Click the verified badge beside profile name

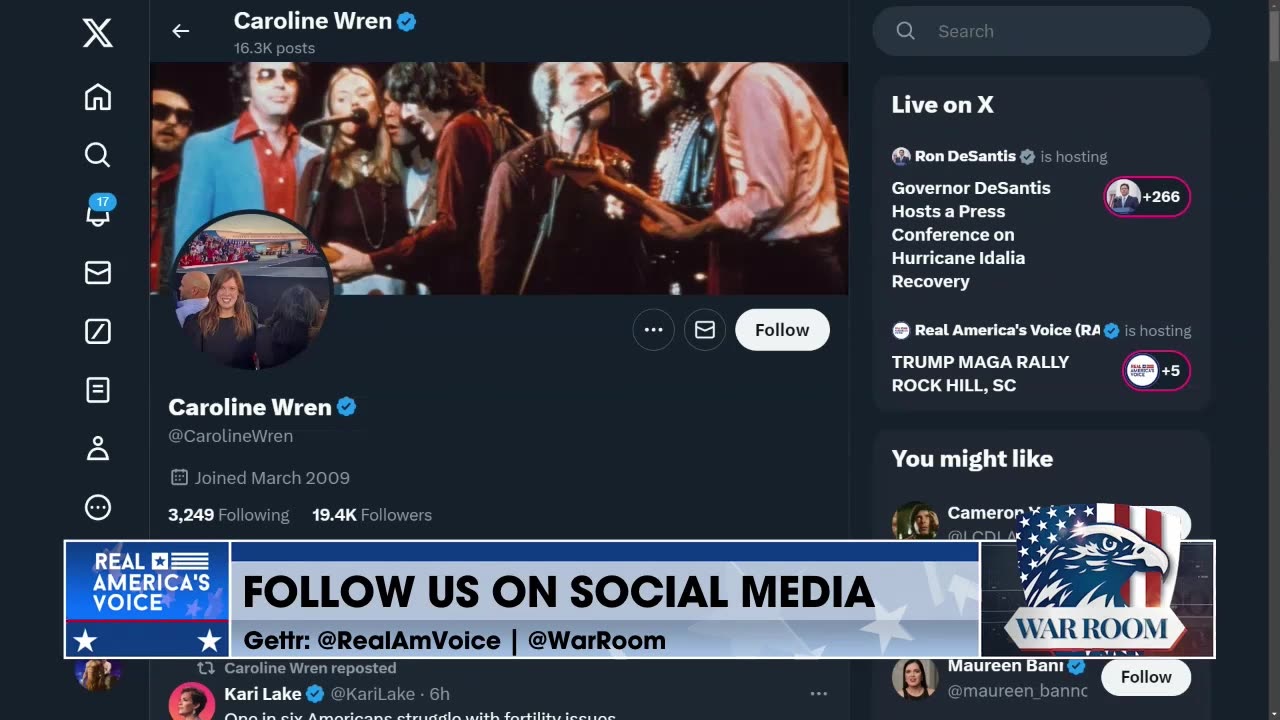click(x=347, y=407)
